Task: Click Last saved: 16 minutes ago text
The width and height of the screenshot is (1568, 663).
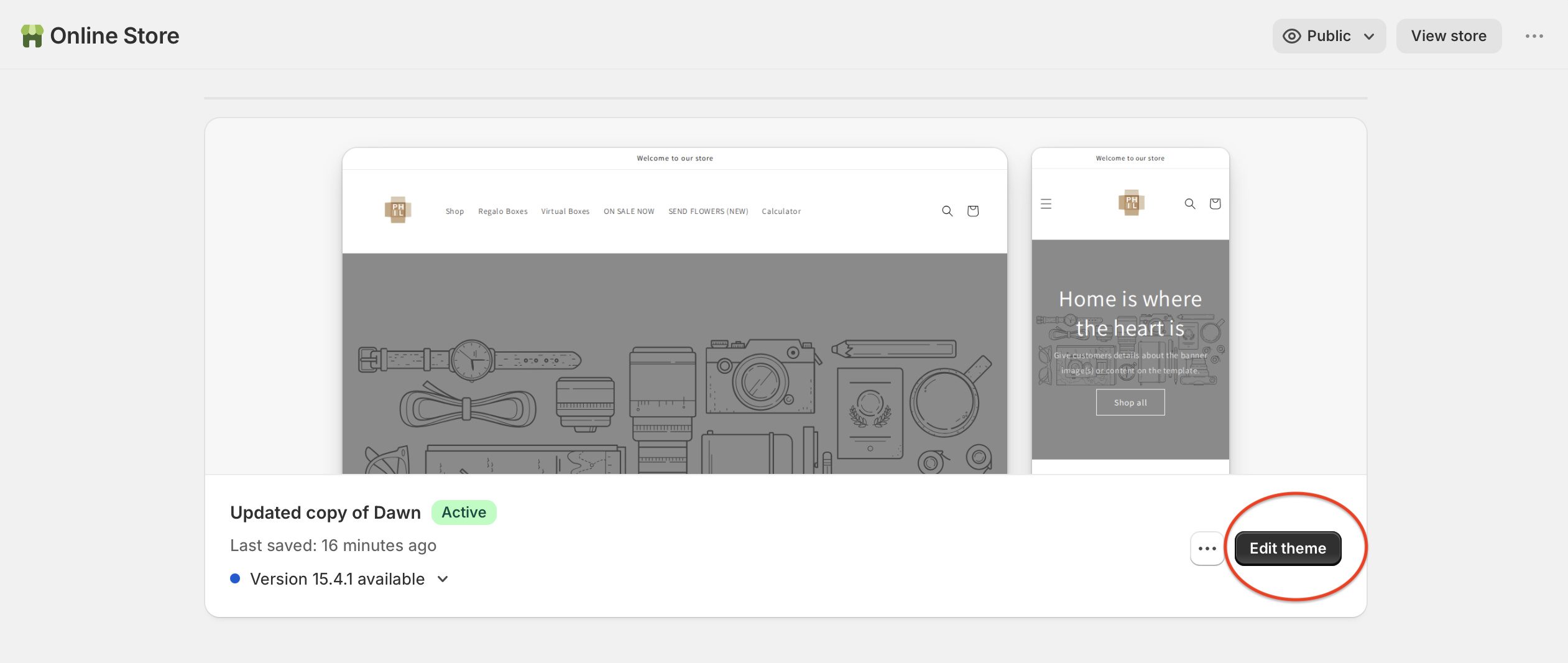Action: point(333,545)
